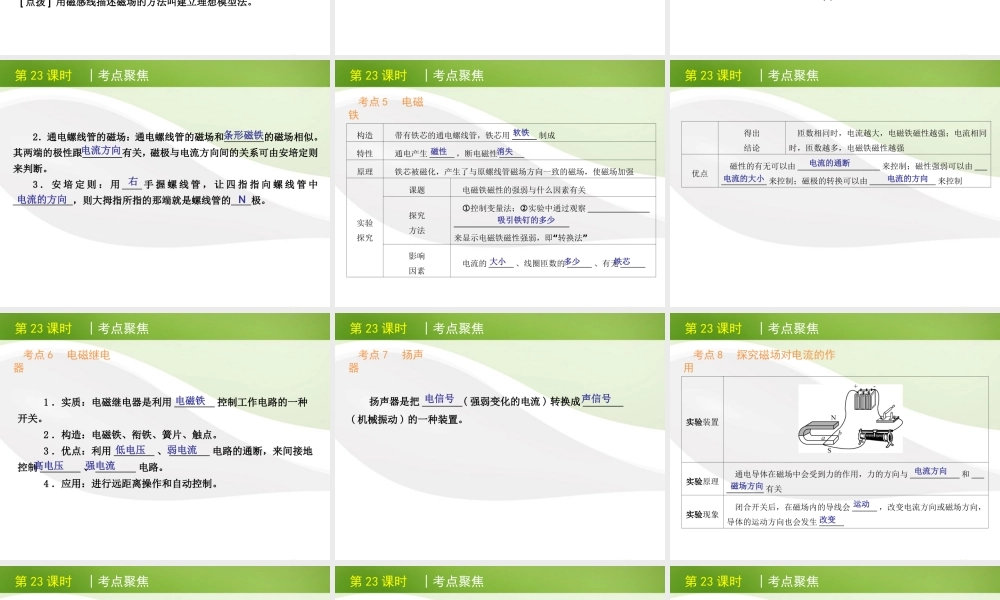
Task: Click the magnet and coil experiment diagram
Action: point(850,419)
